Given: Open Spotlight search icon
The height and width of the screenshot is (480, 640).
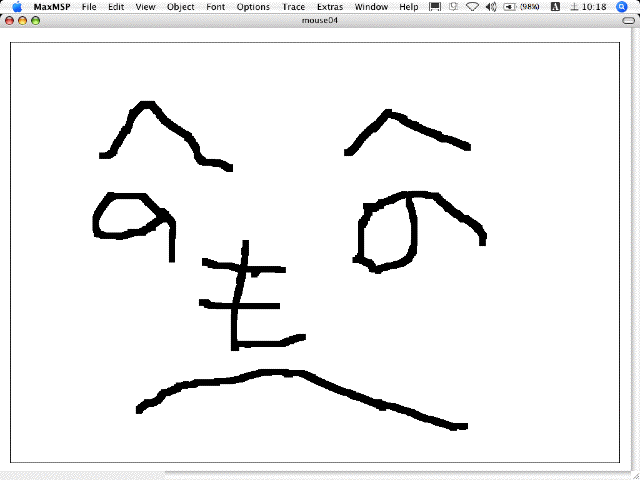Looking at the screenshot, I should pos(621,7).
